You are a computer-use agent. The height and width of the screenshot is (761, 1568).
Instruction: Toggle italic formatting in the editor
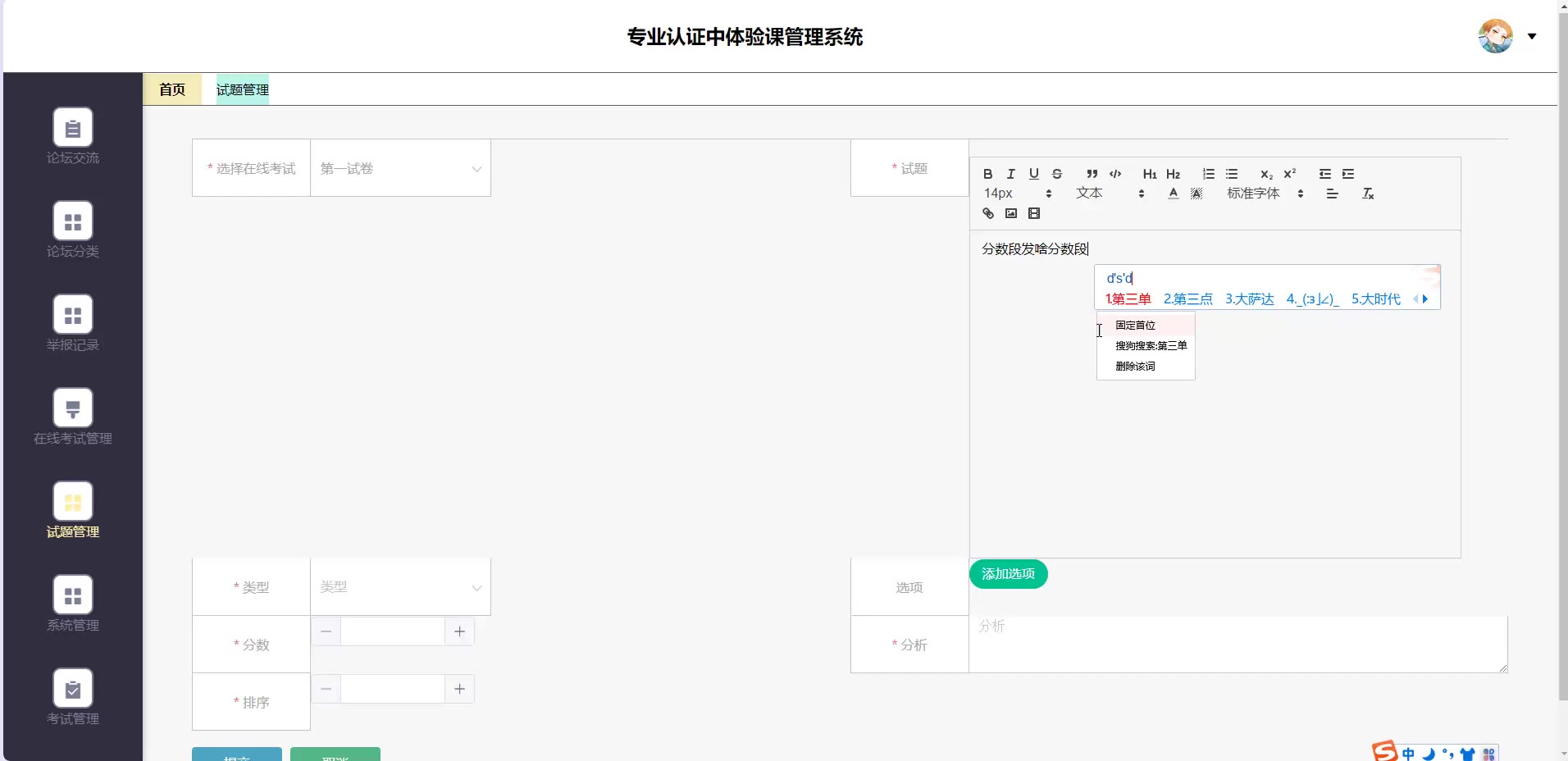tap(1010, 174)
